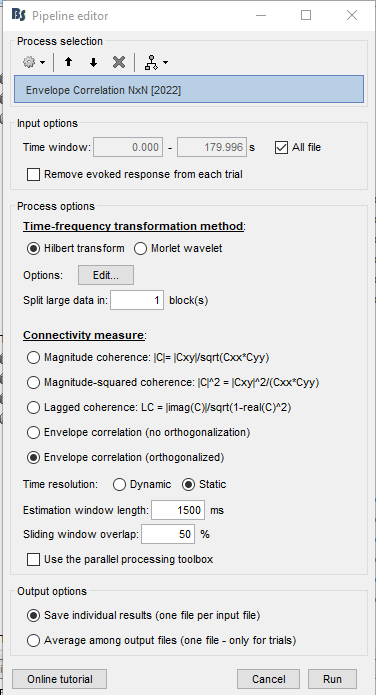This screenshot has height=695, width=376.
Task: Open the gear process selection menu
Action: point(34,62)
